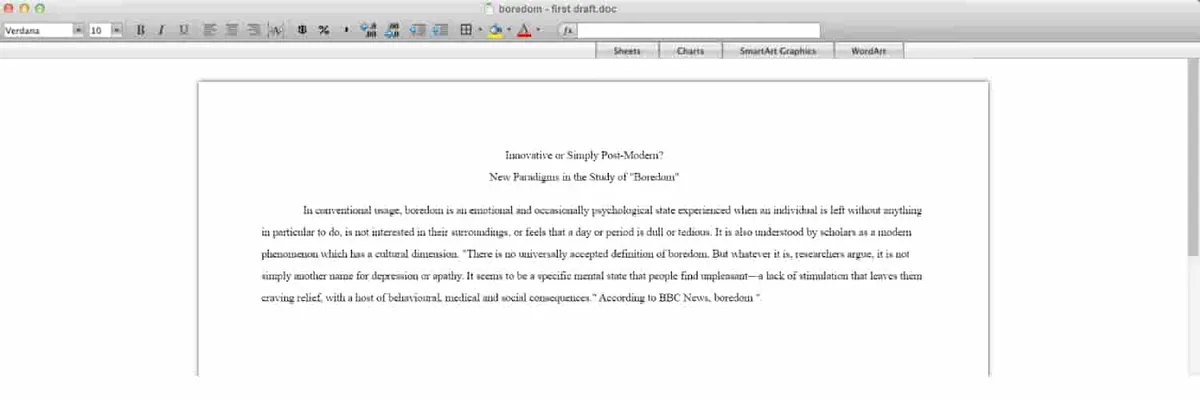The width and height of the screenshot is (1200, 400).
Task: Toggle bold formatting
Action: (x=141, y=30)
